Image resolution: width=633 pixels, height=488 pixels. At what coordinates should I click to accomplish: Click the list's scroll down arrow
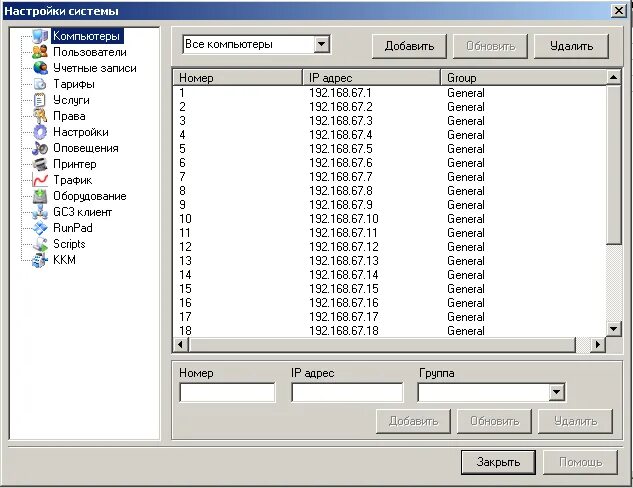click(614, 329)
